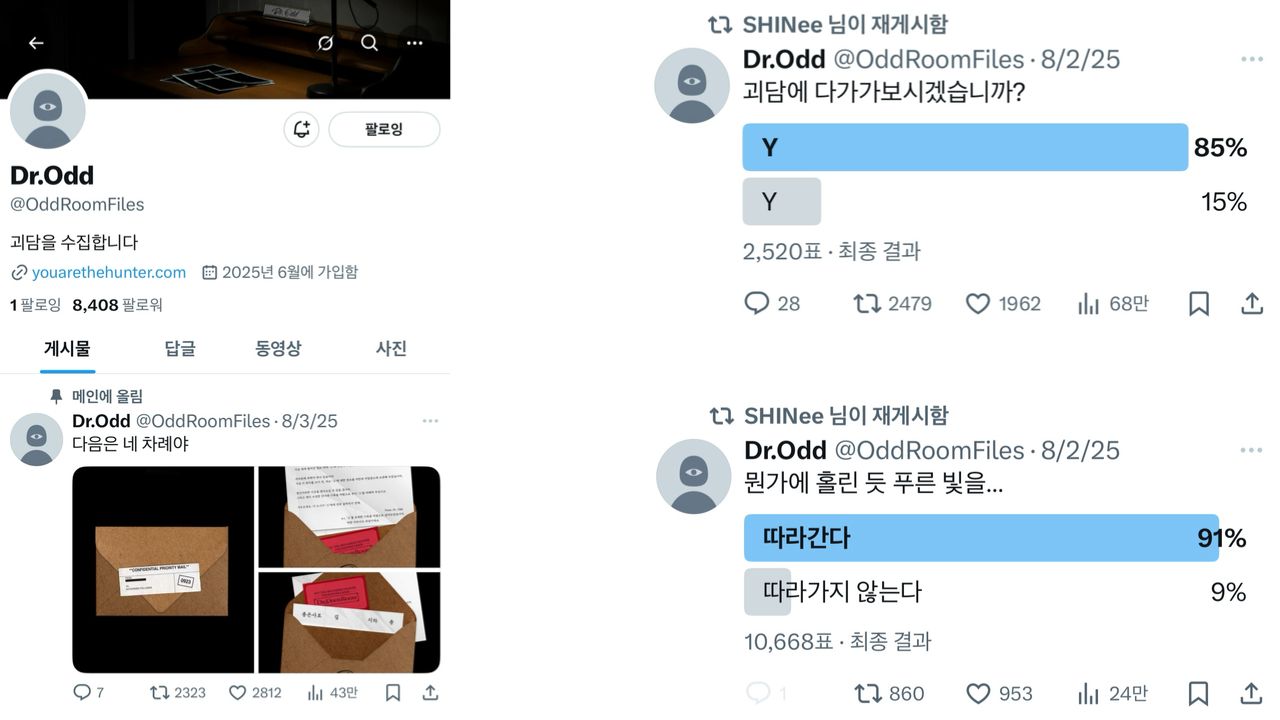This screenshot has width=1280, height=720.
Task: View the 8,408 팔로워 followers list
Action: click(x=117, y=305)
